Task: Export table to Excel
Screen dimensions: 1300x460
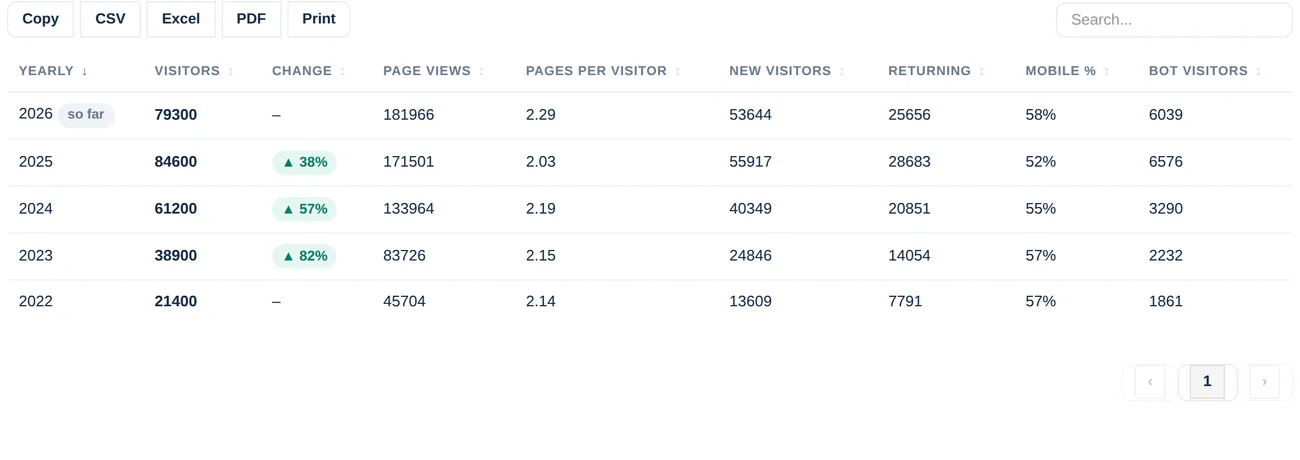Action: [181, 19]
